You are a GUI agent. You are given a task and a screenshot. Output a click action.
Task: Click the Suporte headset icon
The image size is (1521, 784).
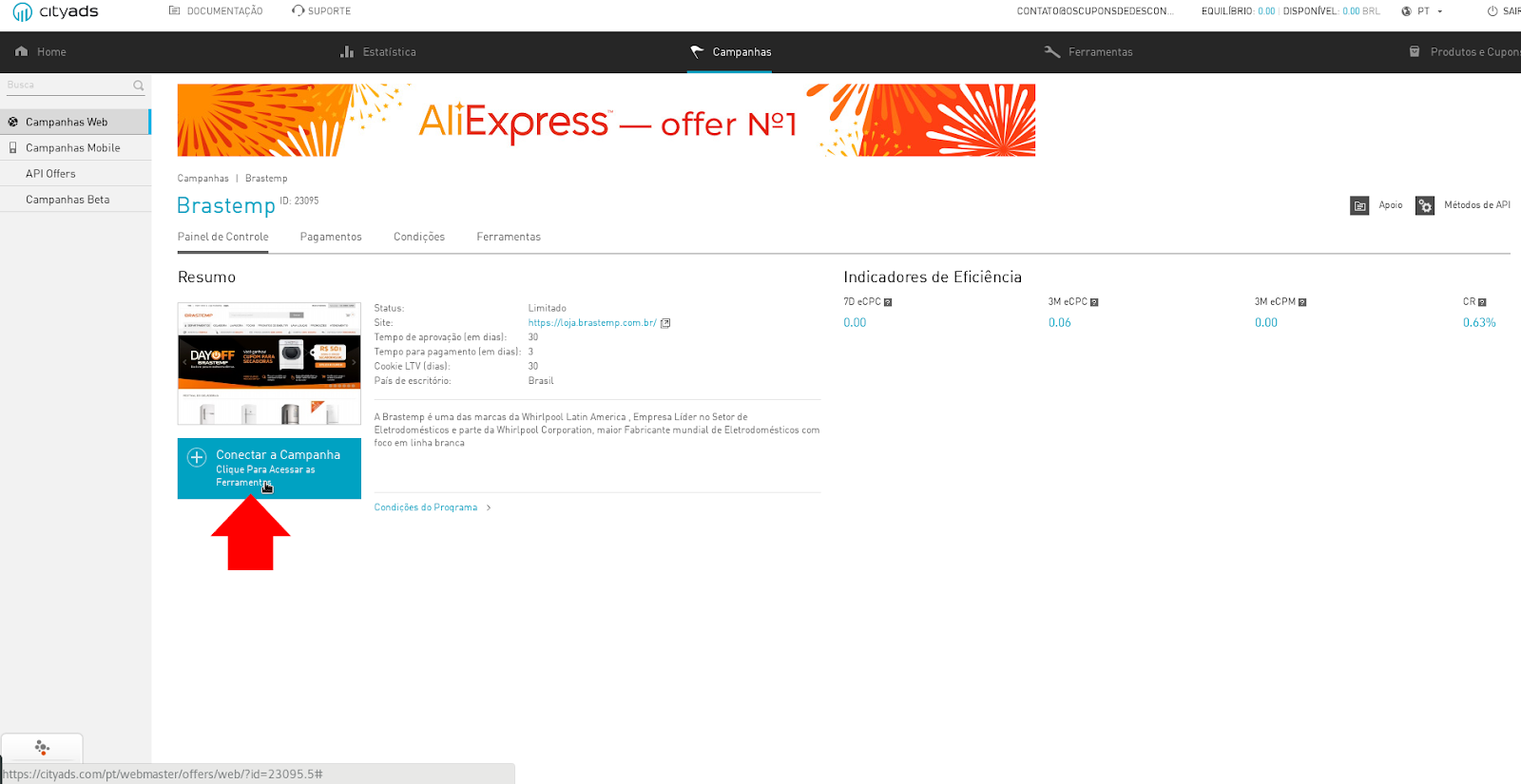pos(298,11)
